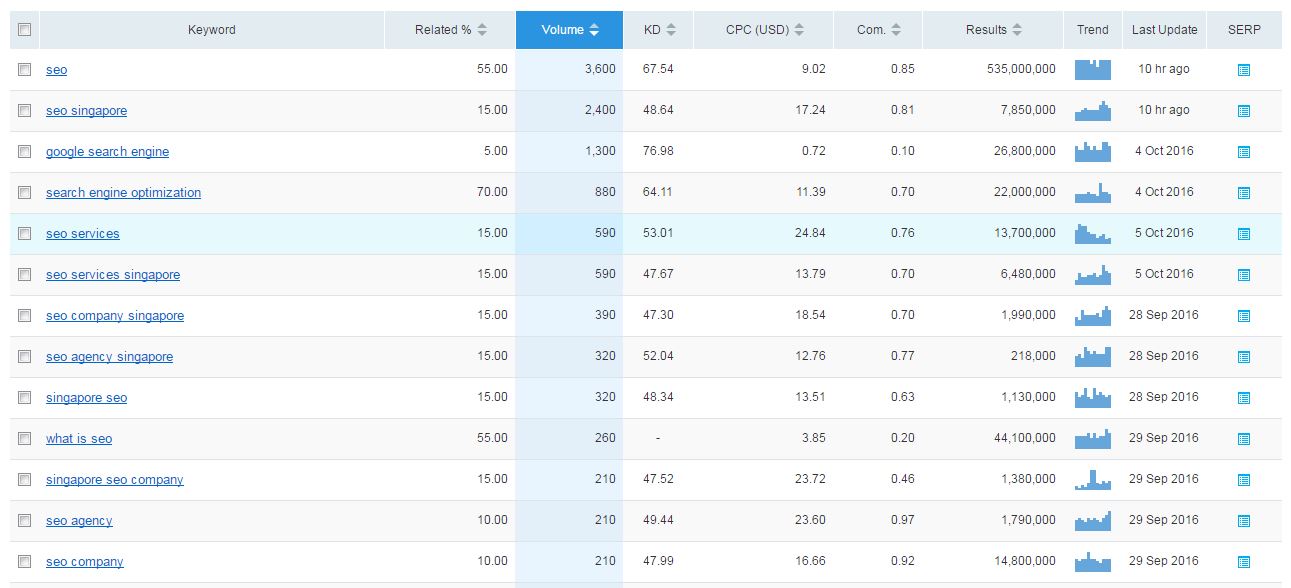The width and height of the screenshot is (1291, 588).
Task: View trend chart for google search engine
Action: tap(1093, 151)
